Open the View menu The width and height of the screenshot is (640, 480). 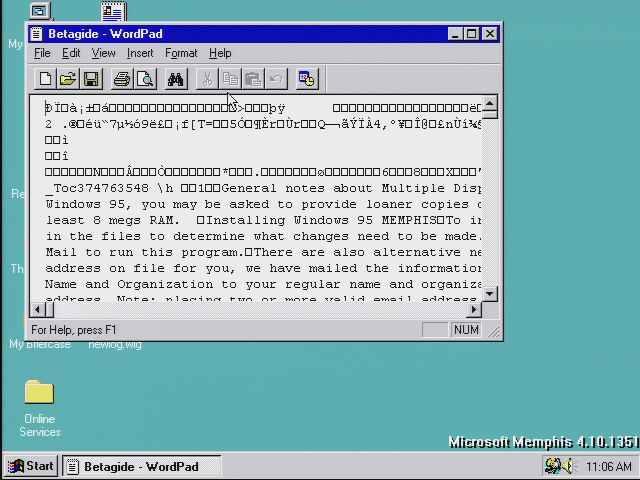point(103,53)
